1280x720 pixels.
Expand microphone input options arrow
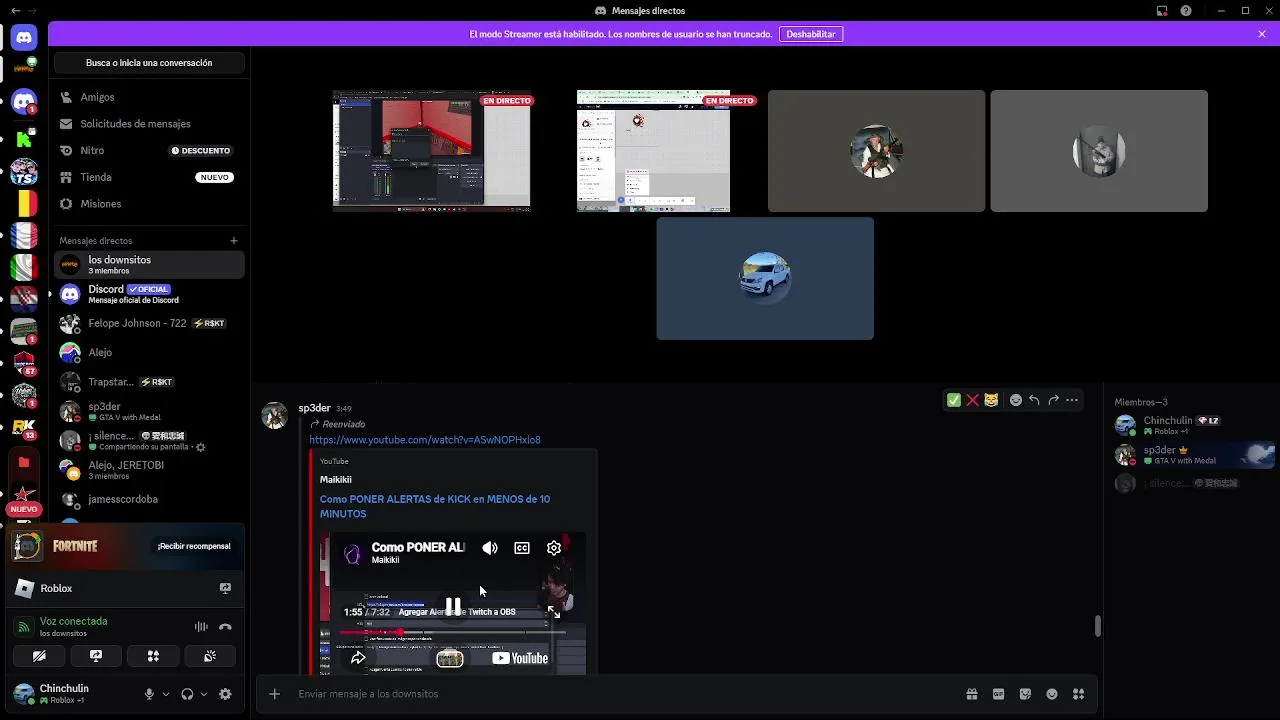click(x=166, y=694)
